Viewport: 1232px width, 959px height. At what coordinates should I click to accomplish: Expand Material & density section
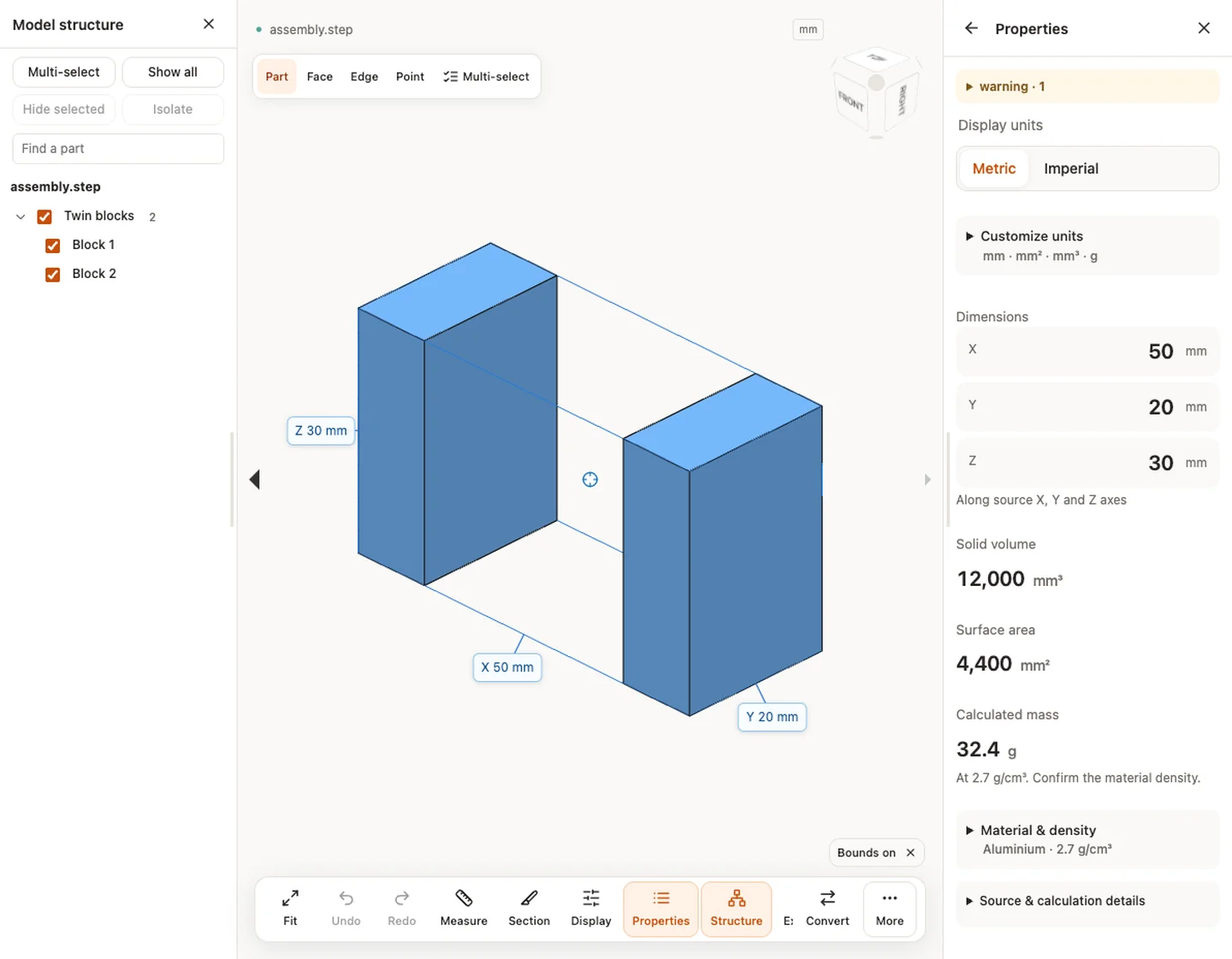click(x=1087, y=839)
